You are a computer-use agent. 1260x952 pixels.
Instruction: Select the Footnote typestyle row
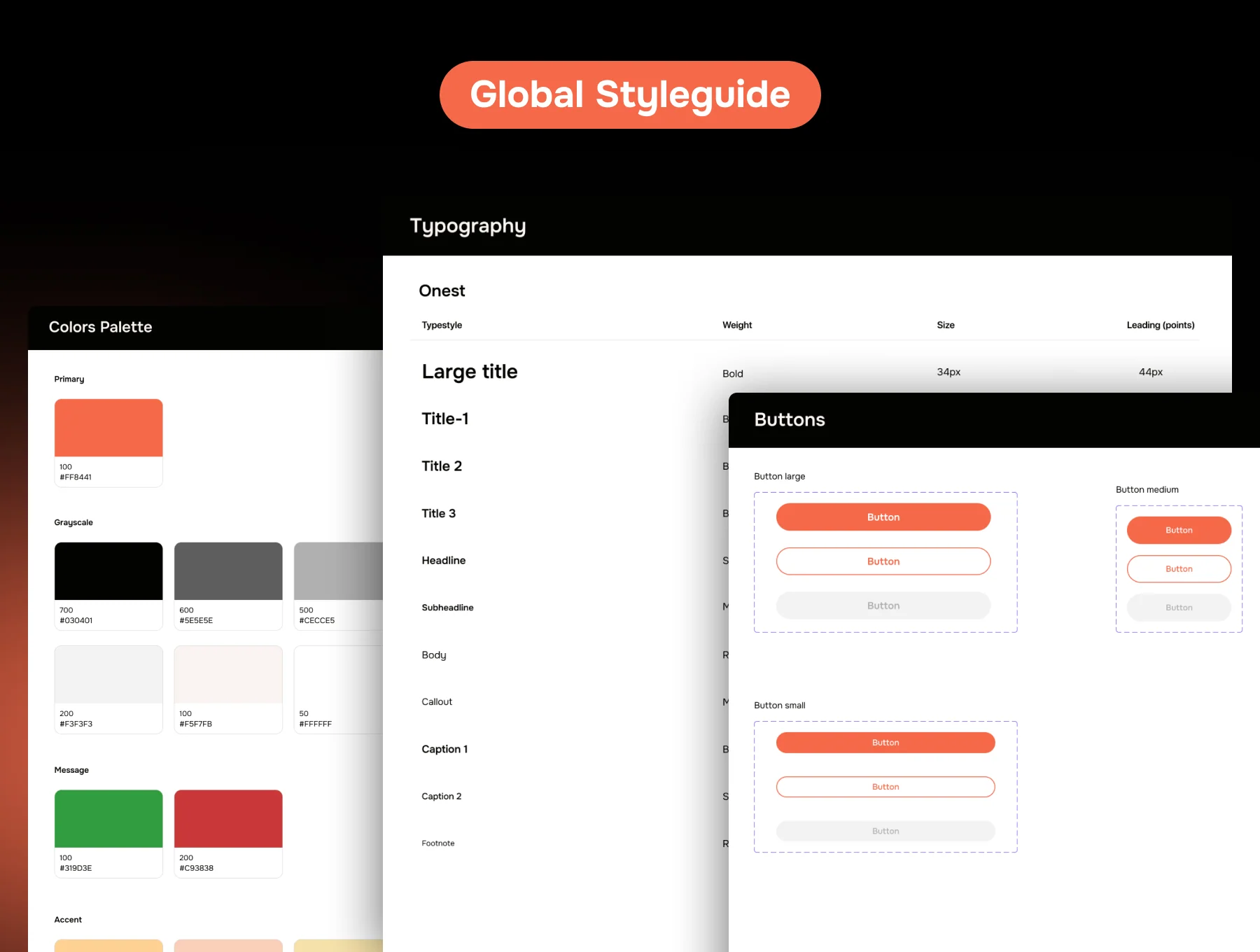click(x=438, y=843)
